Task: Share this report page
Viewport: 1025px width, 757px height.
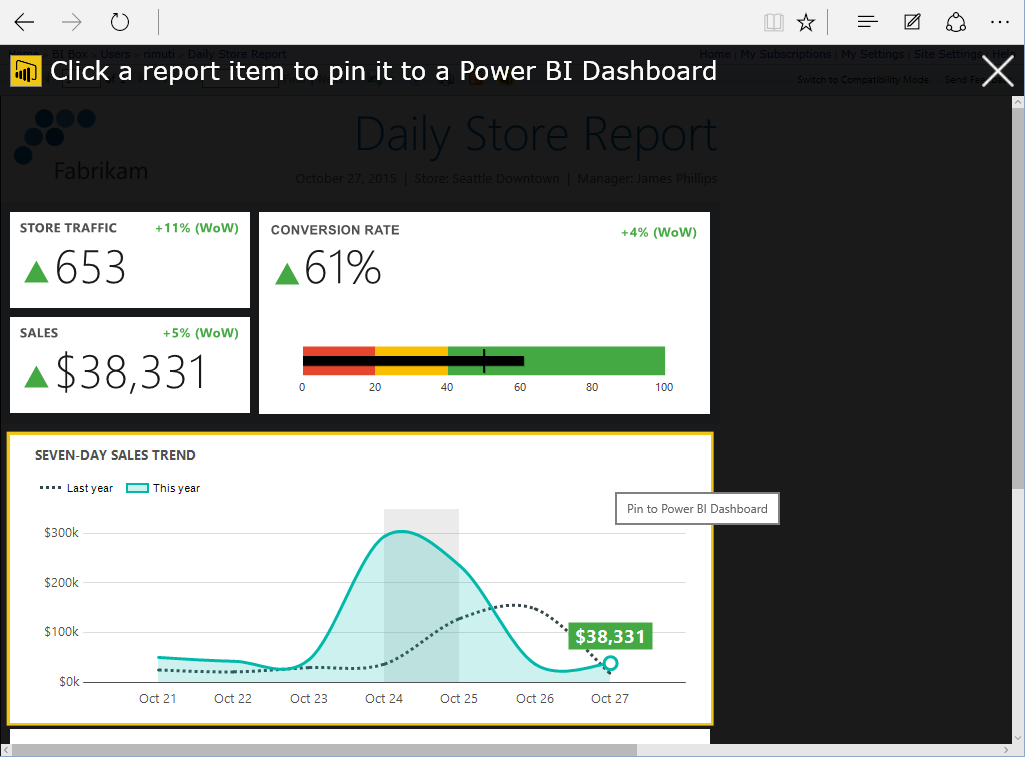Action: coord(955,22)
